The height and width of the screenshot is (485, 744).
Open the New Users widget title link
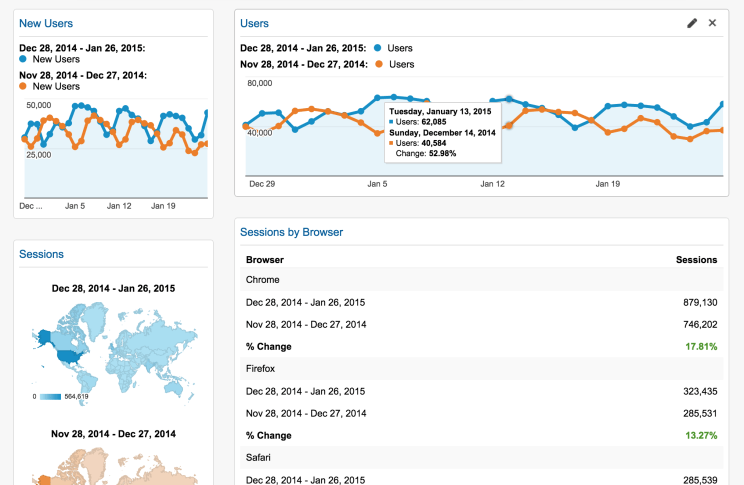click(x=46, y=23)
